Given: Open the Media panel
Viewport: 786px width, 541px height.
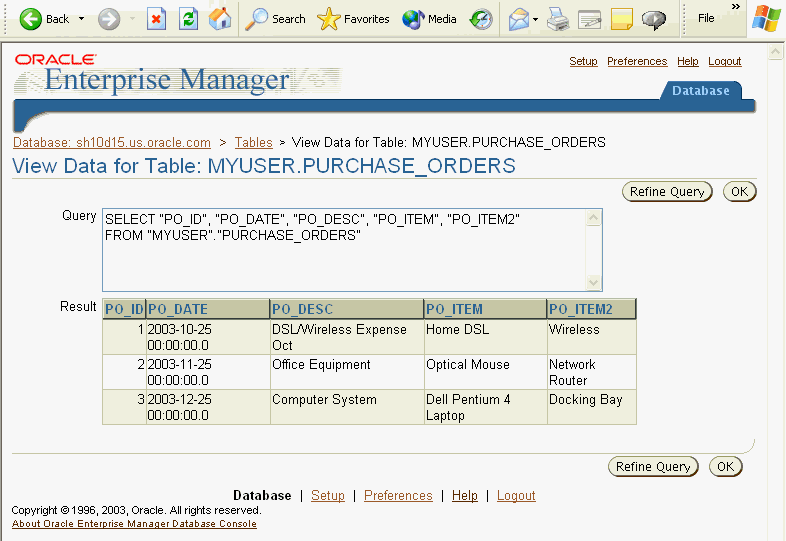Looking at the screenshot, I should tap(429, 19).
